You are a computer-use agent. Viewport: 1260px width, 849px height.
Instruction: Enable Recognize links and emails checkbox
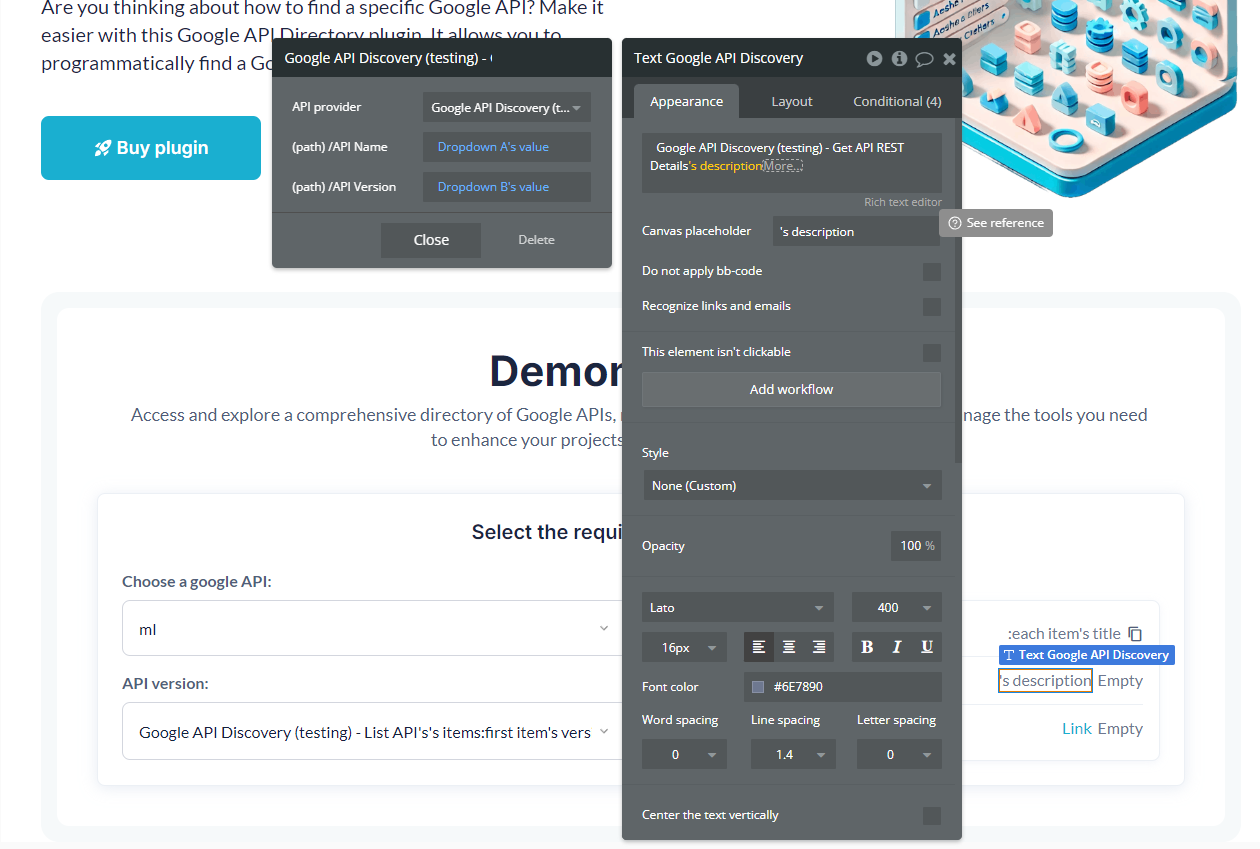(x=932, y=307)
